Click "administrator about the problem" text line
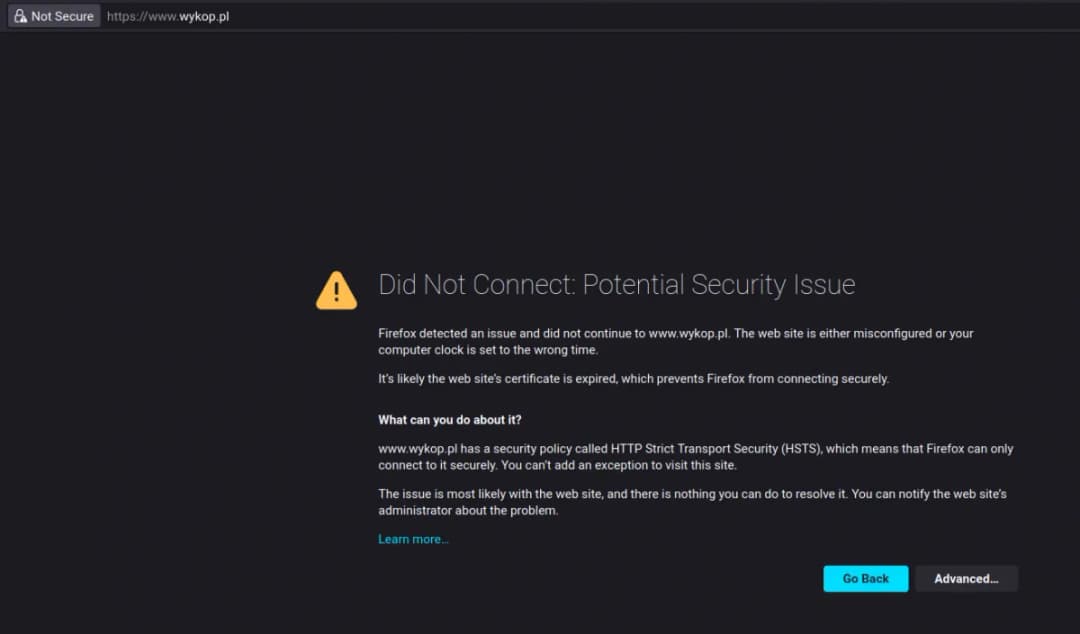The width and height of the screenshot is (1080, 634). tap(467, 510)
